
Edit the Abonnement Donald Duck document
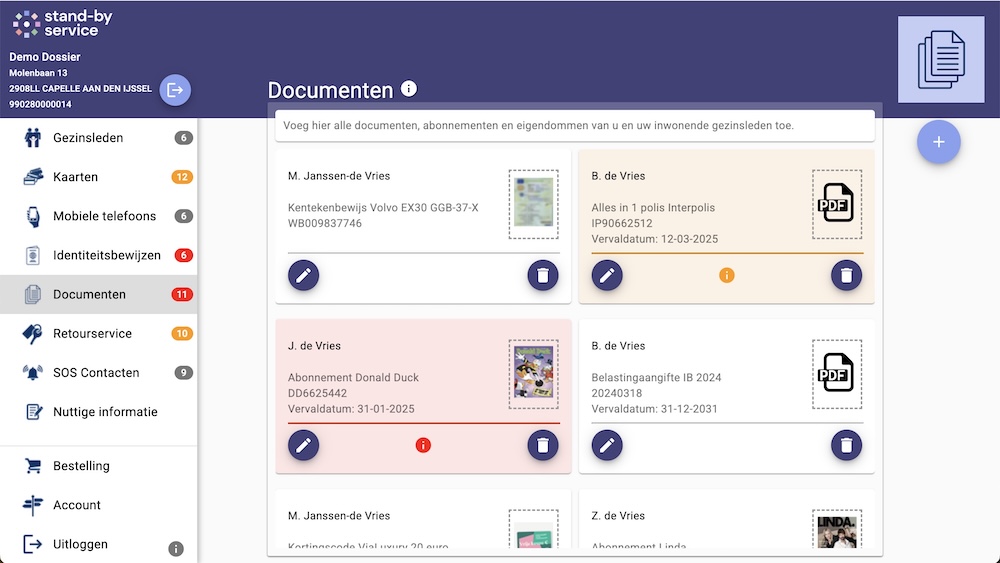(304, 445)
